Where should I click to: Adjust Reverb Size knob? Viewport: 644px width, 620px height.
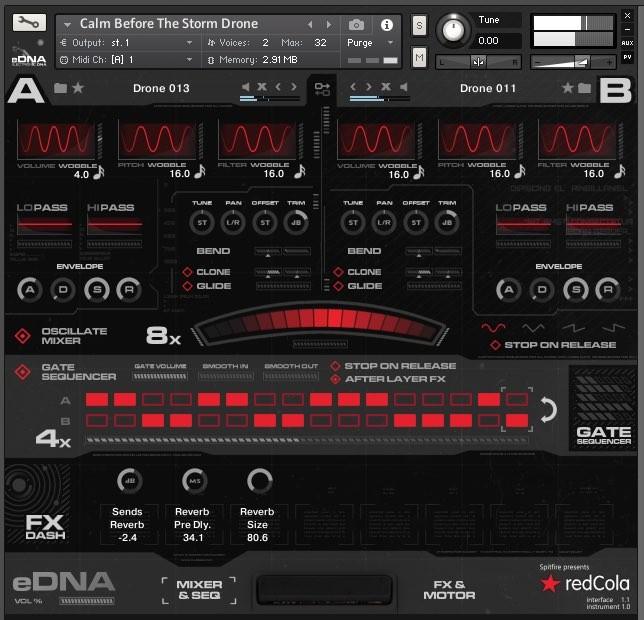pos(260,480)
